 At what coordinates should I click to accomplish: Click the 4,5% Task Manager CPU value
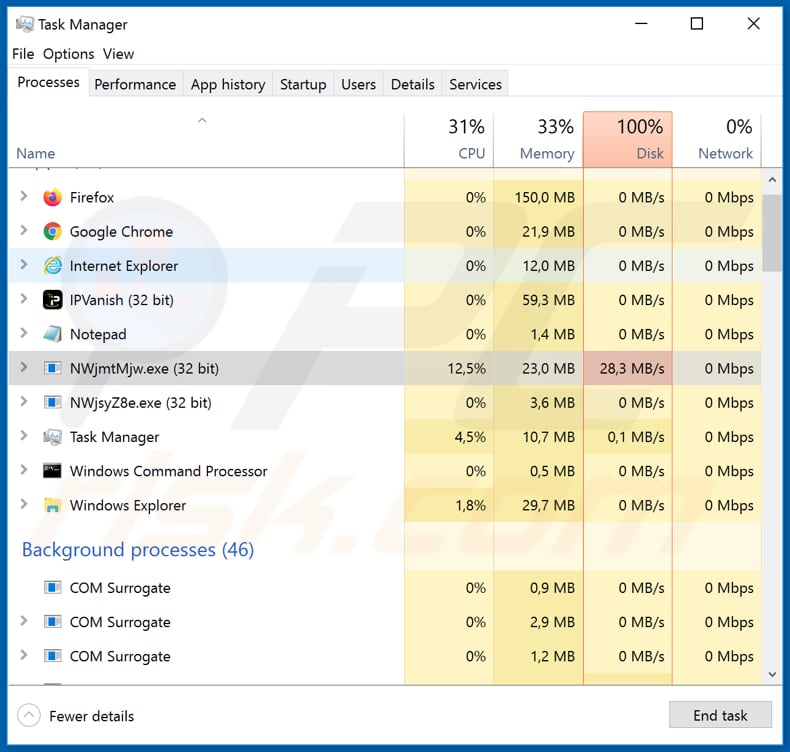470,437
